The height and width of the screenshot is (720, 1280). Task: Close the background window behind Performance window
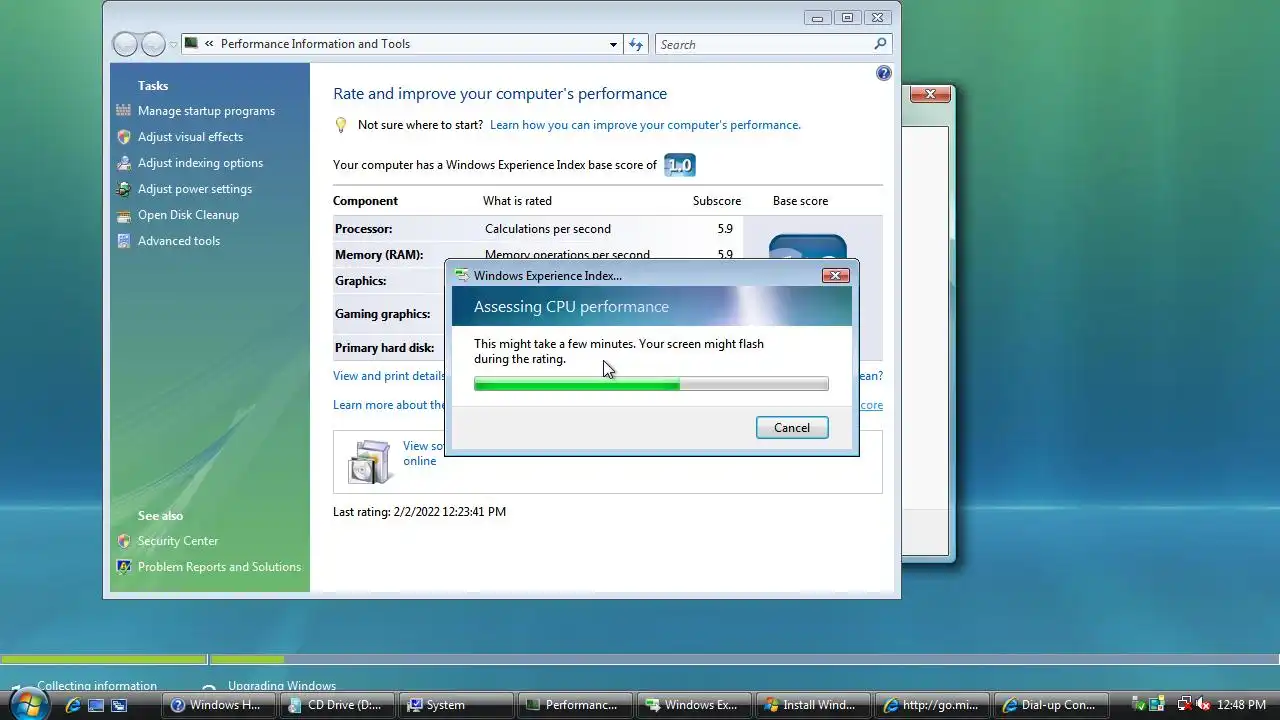[930, 94]
